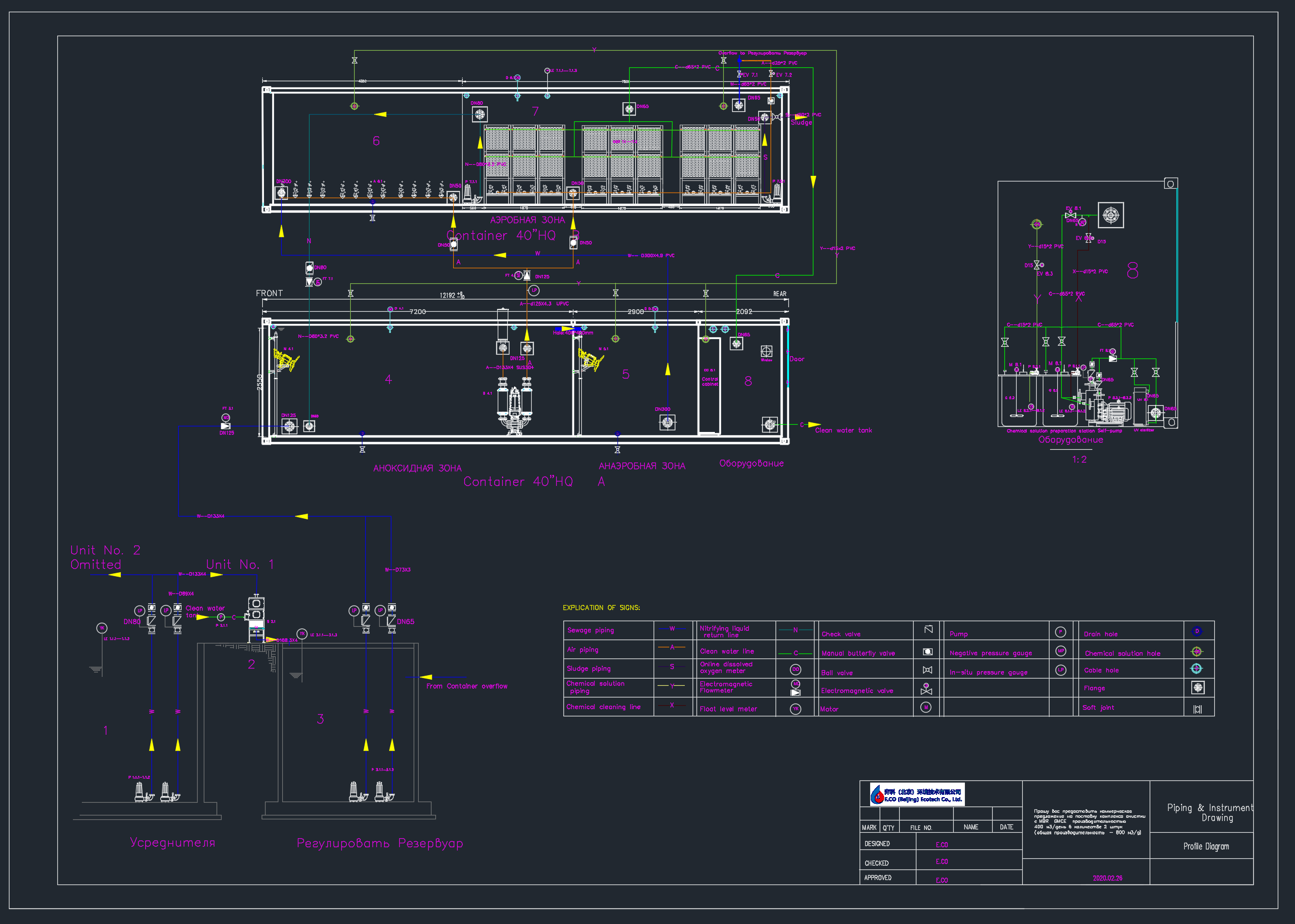Click the Manual butterfly valve legend symbol
Screen dimensions: 1295x924
click(928, 651)
